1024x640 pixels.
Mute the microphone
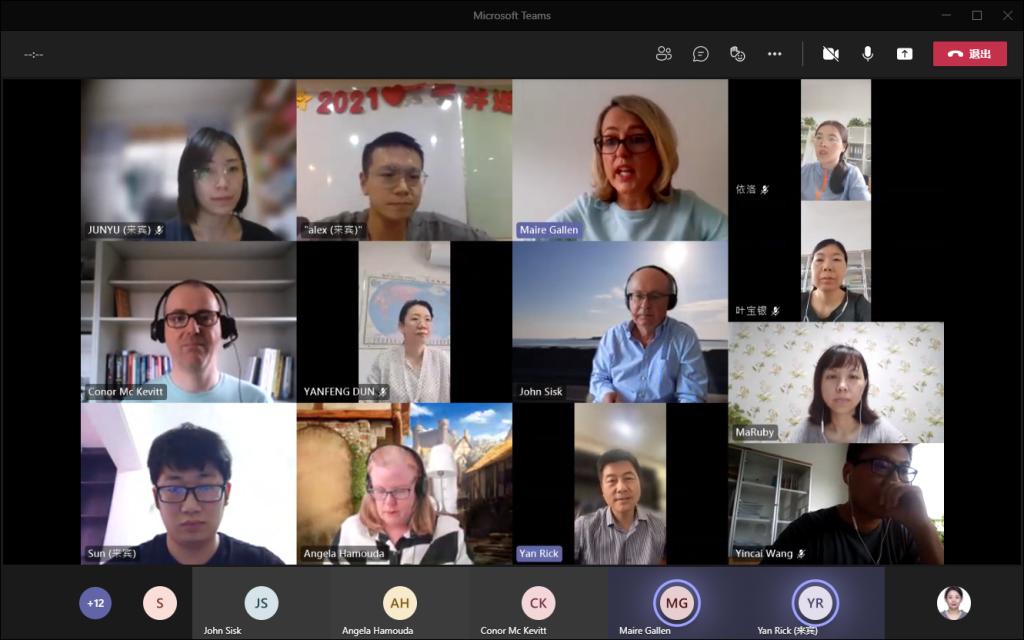coord(868,54)
